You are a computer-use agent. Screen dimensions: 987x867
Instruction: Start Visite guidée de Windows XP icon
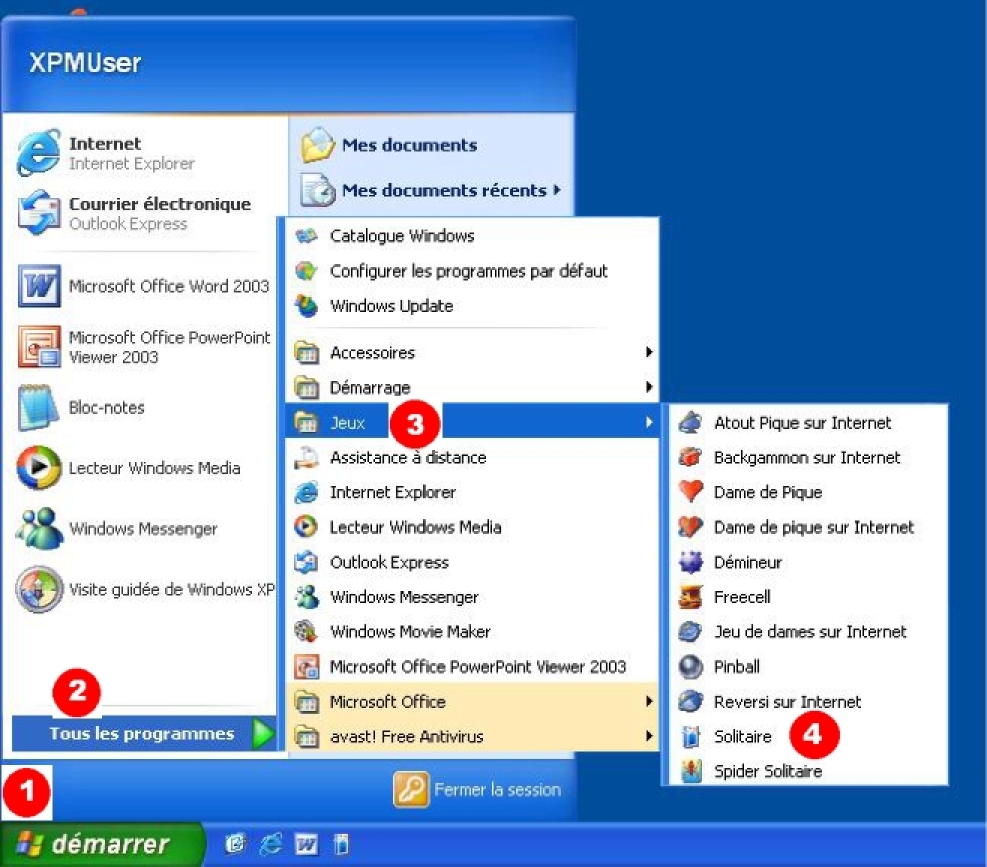coord(39,589)
